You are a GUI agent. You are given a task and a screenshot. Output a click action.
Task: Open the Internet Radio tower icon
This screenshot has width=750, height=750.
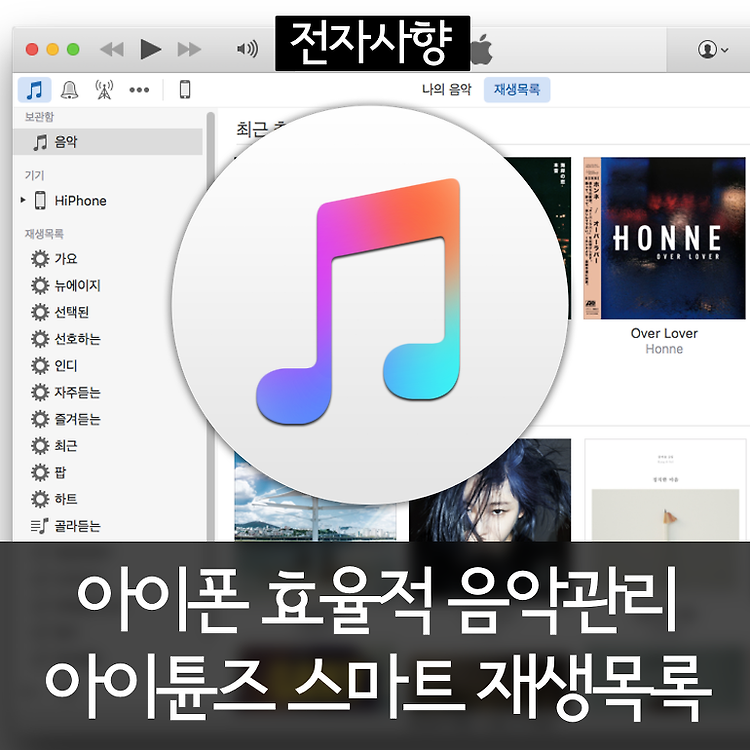pos(104,89)
